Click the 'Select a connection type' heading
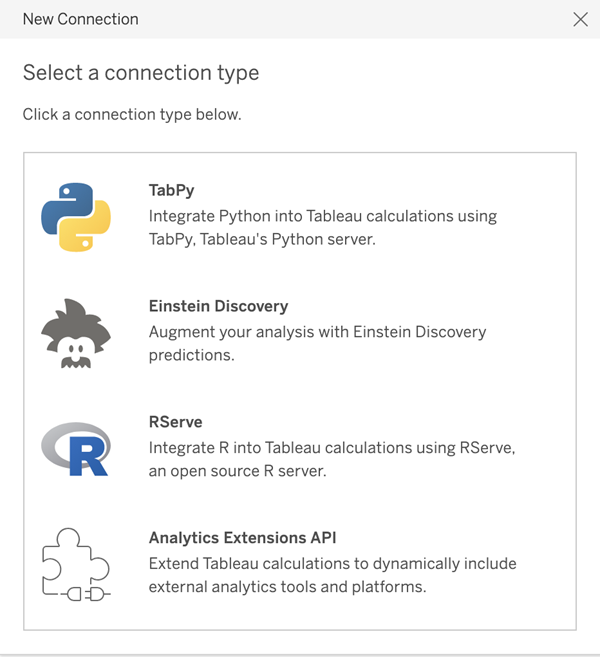This screenshot has height=657, width=600. pos(141,73)
